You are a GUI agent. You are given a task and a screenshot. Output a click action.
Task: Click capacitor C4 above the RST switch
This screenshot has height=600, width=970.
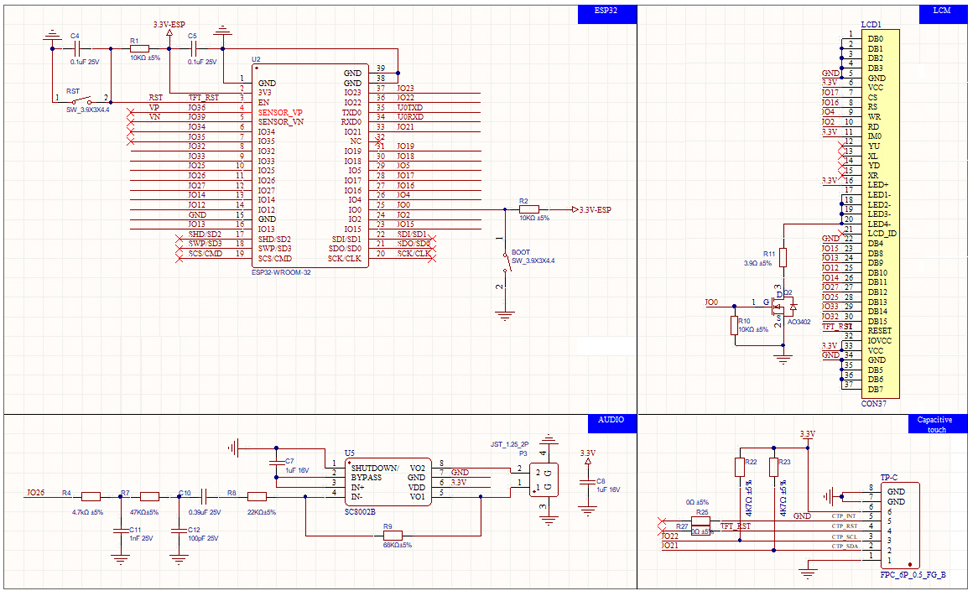click(x=75, y=47)
